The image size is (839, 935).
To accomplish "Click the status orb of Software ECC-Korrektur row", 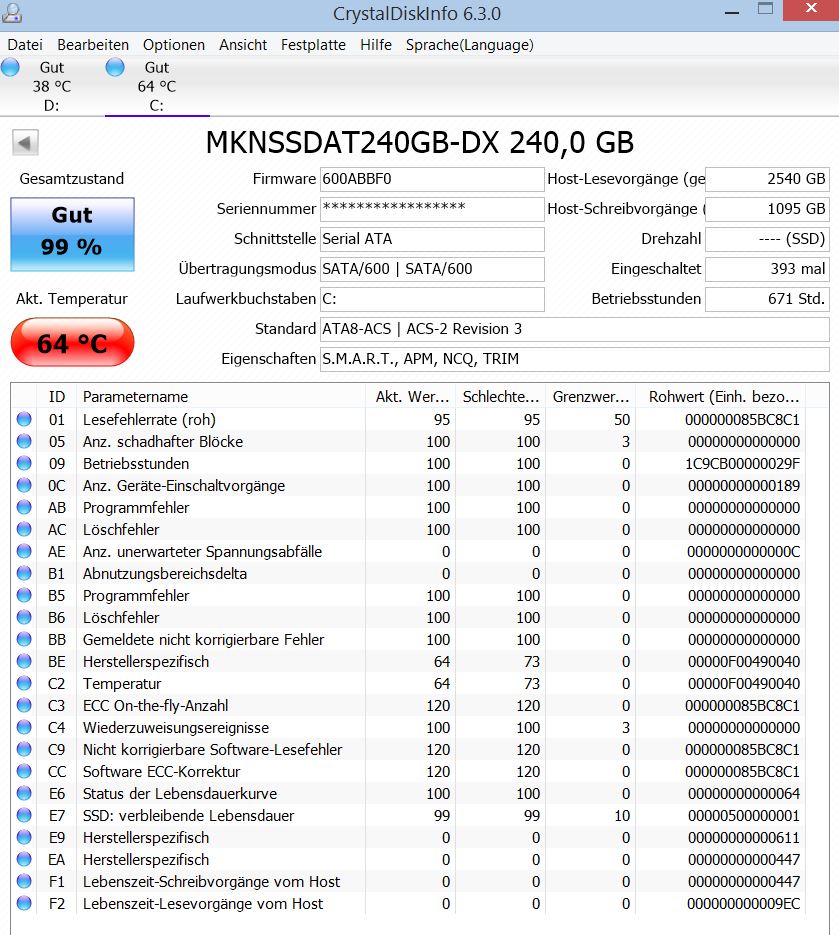I will [24, 772].
